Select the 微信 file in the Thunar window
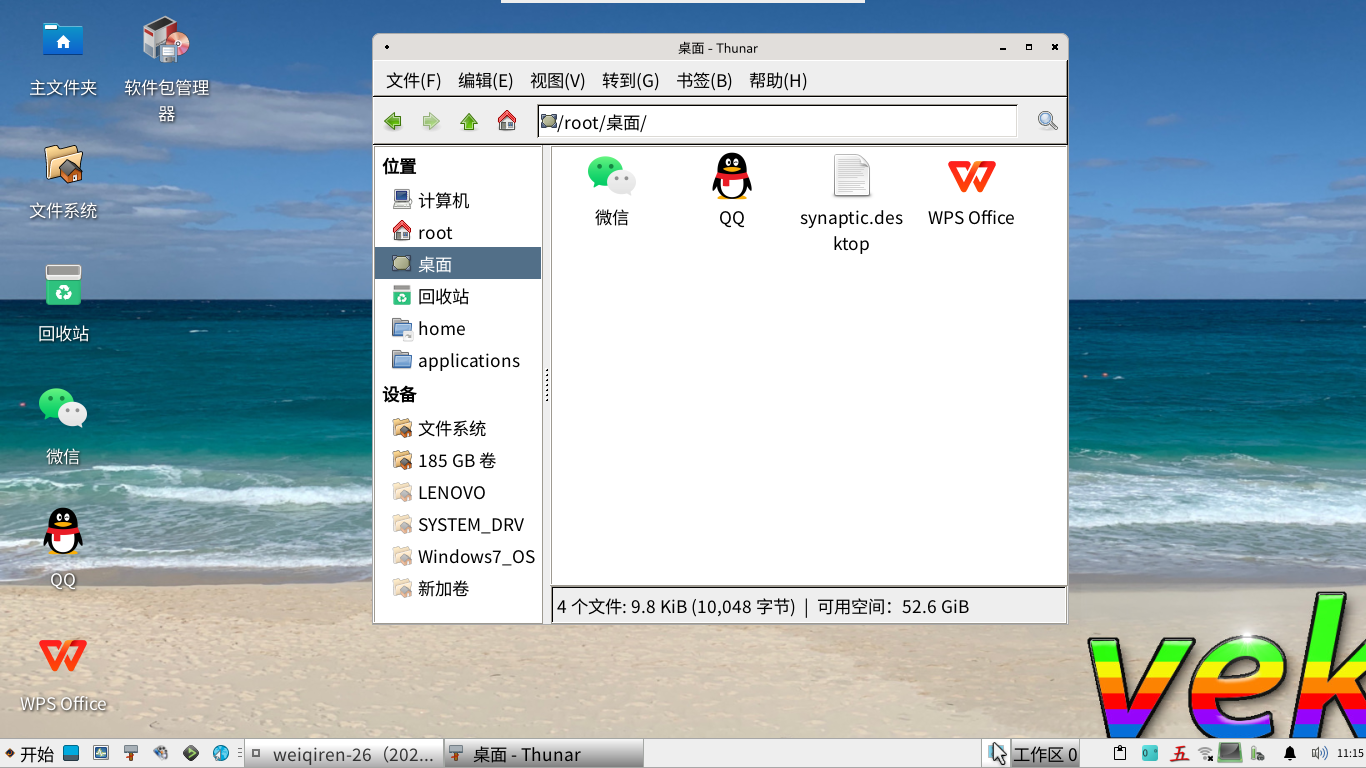The height and width of the screenshot is (768, 1366). (612, 190)
